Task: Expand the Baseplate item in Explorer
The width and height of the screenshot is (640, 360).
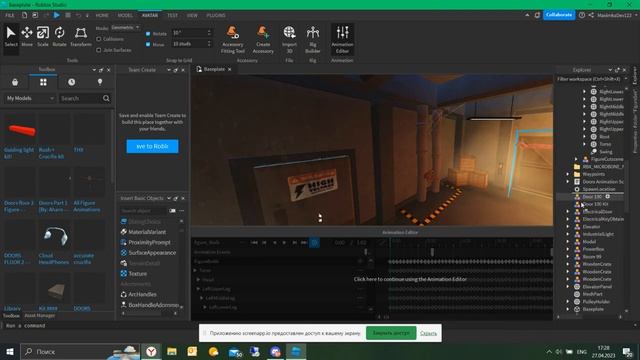Action: 568,309
